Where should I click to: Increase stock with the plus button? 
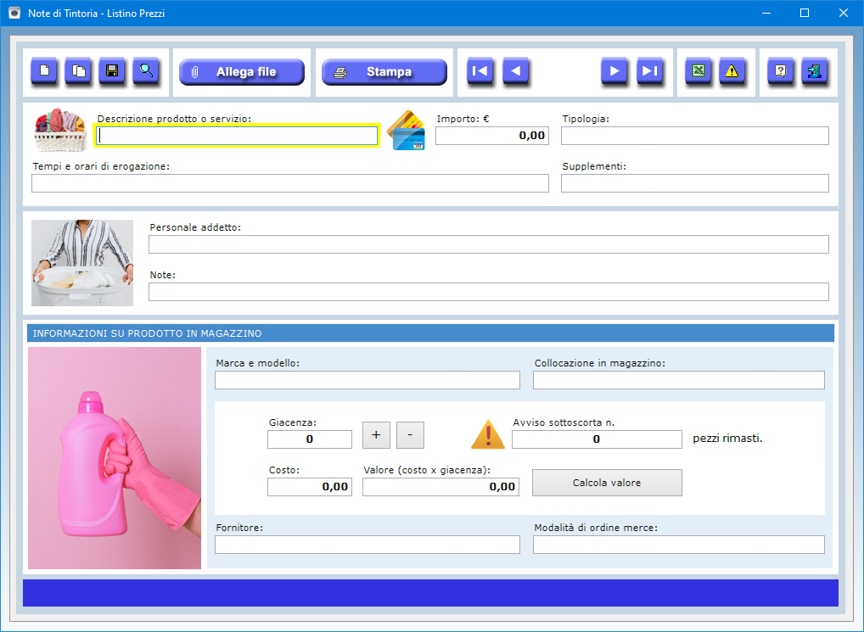[376, 435]
